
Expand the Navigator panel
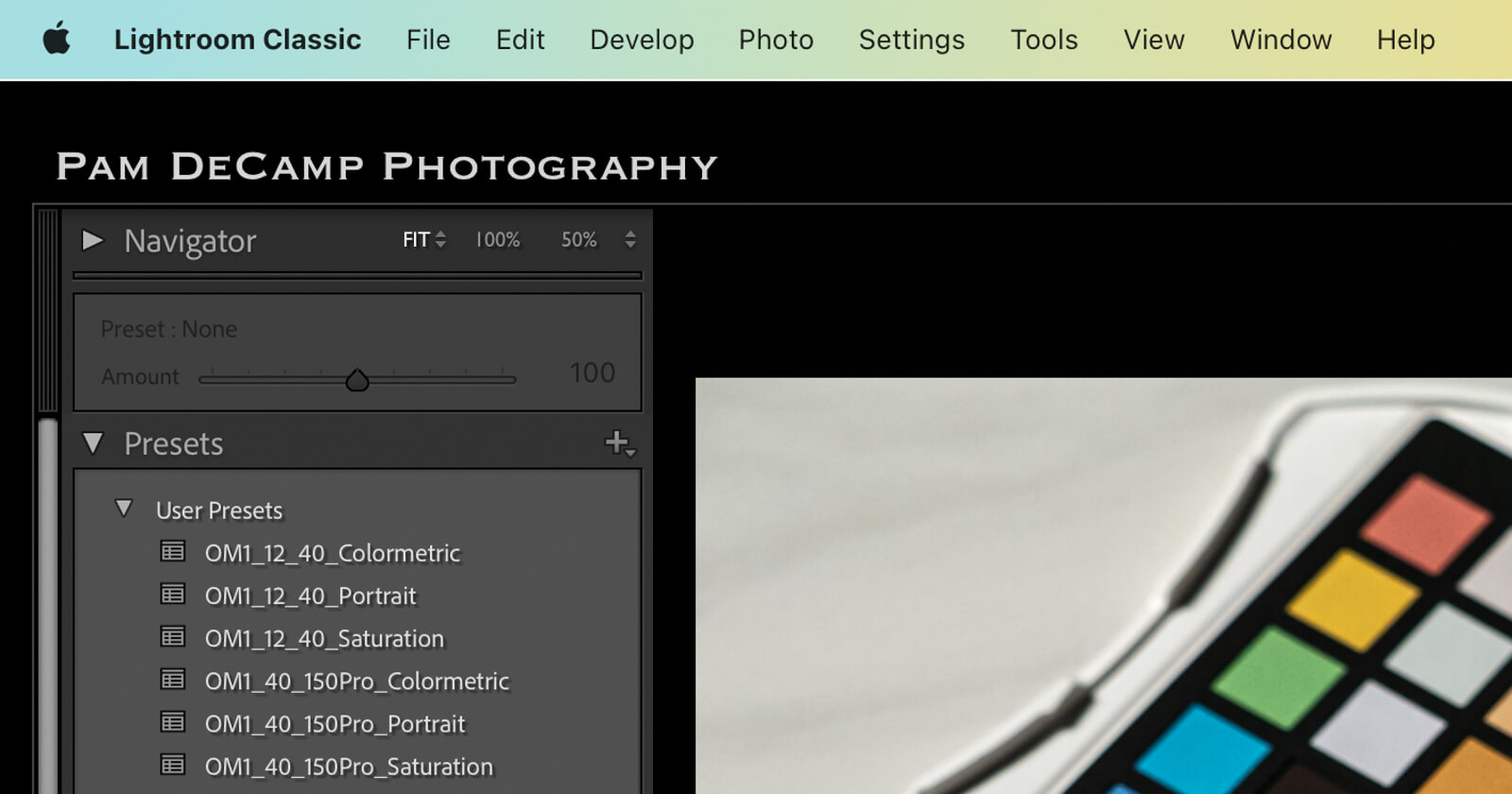tap(93, 240)
